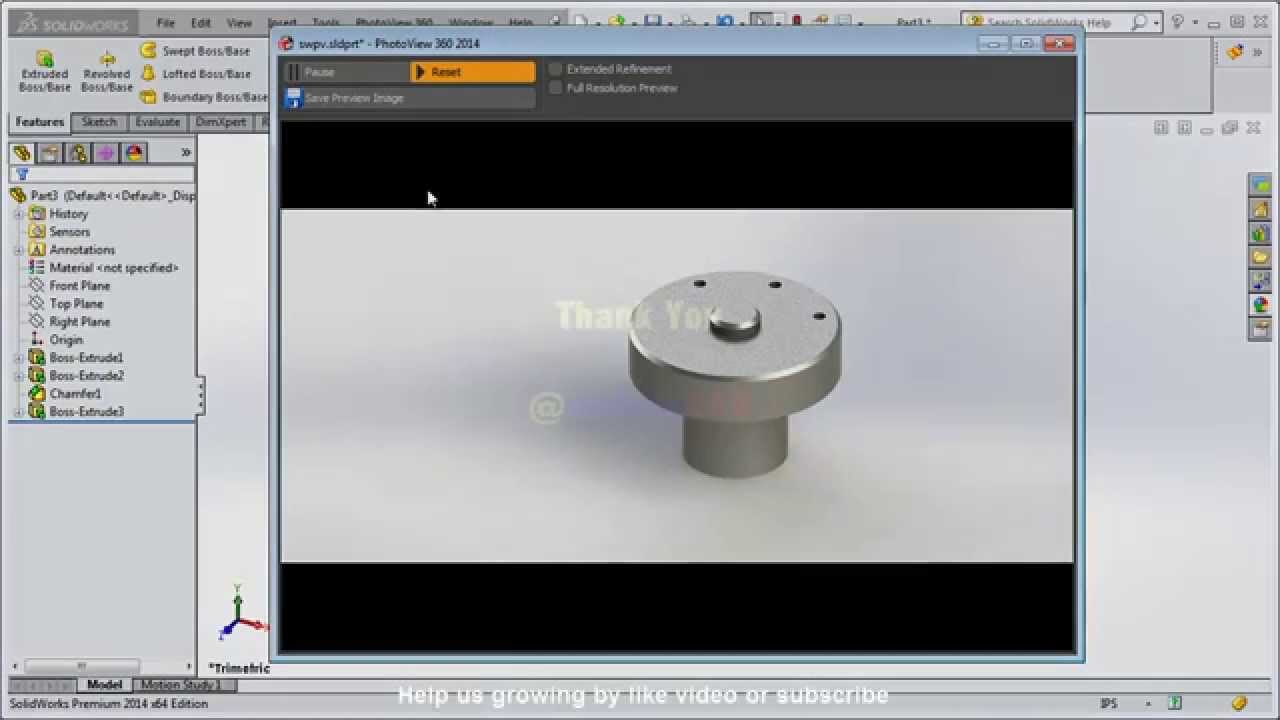Expand the Annotations tree node
The width and height of the screenshot is (1280, 720).
18,250
